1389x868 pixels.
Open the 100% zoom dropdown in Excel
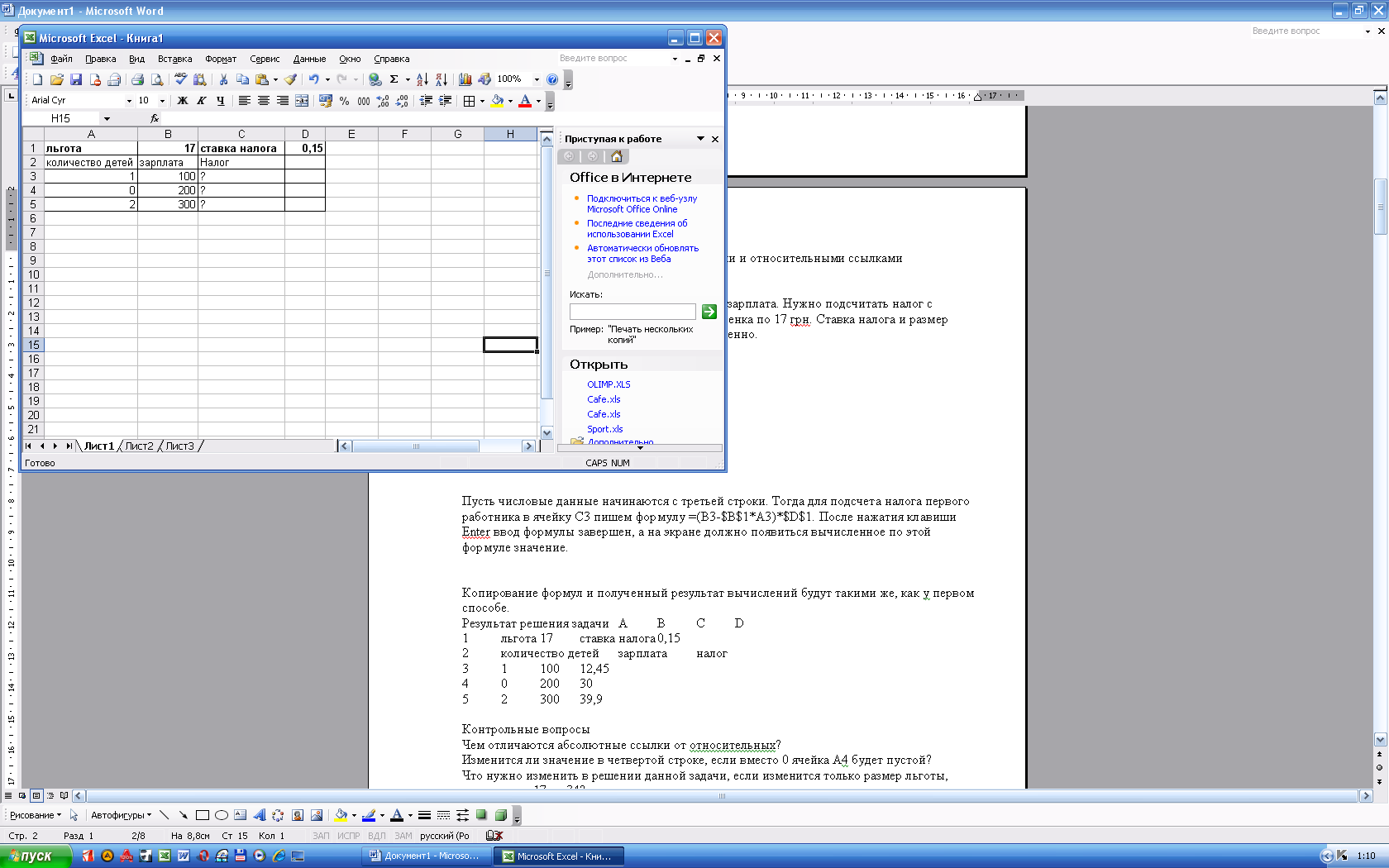click(537, 79)
